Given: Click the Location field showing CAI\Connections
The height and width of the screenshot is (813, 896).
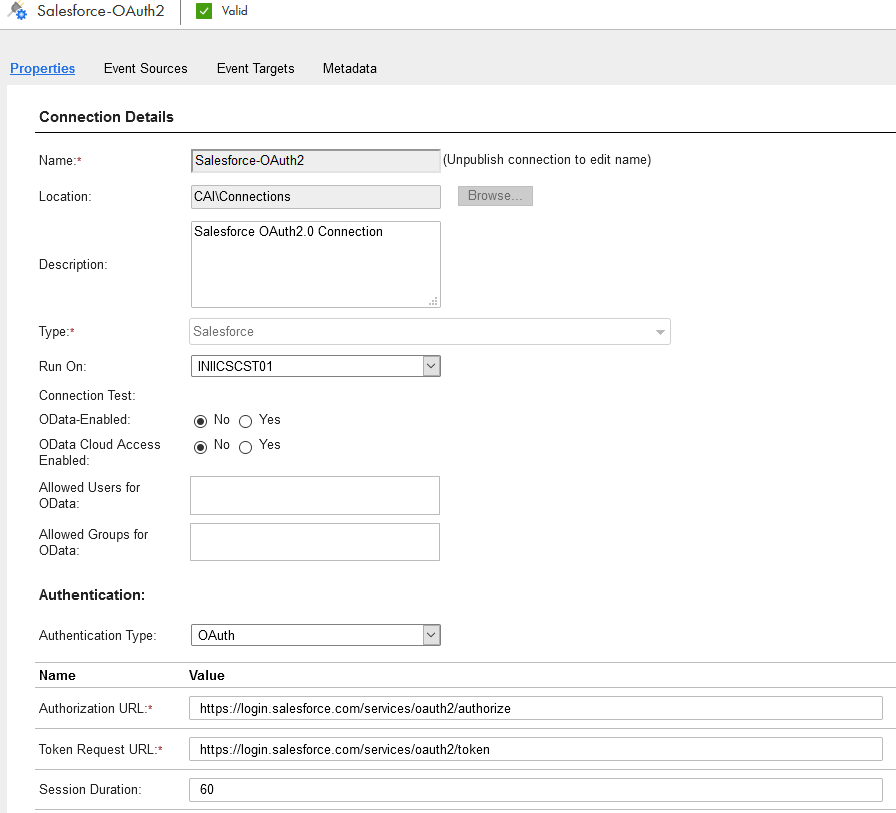Looking at the screenshot, I should pos(315,197).
